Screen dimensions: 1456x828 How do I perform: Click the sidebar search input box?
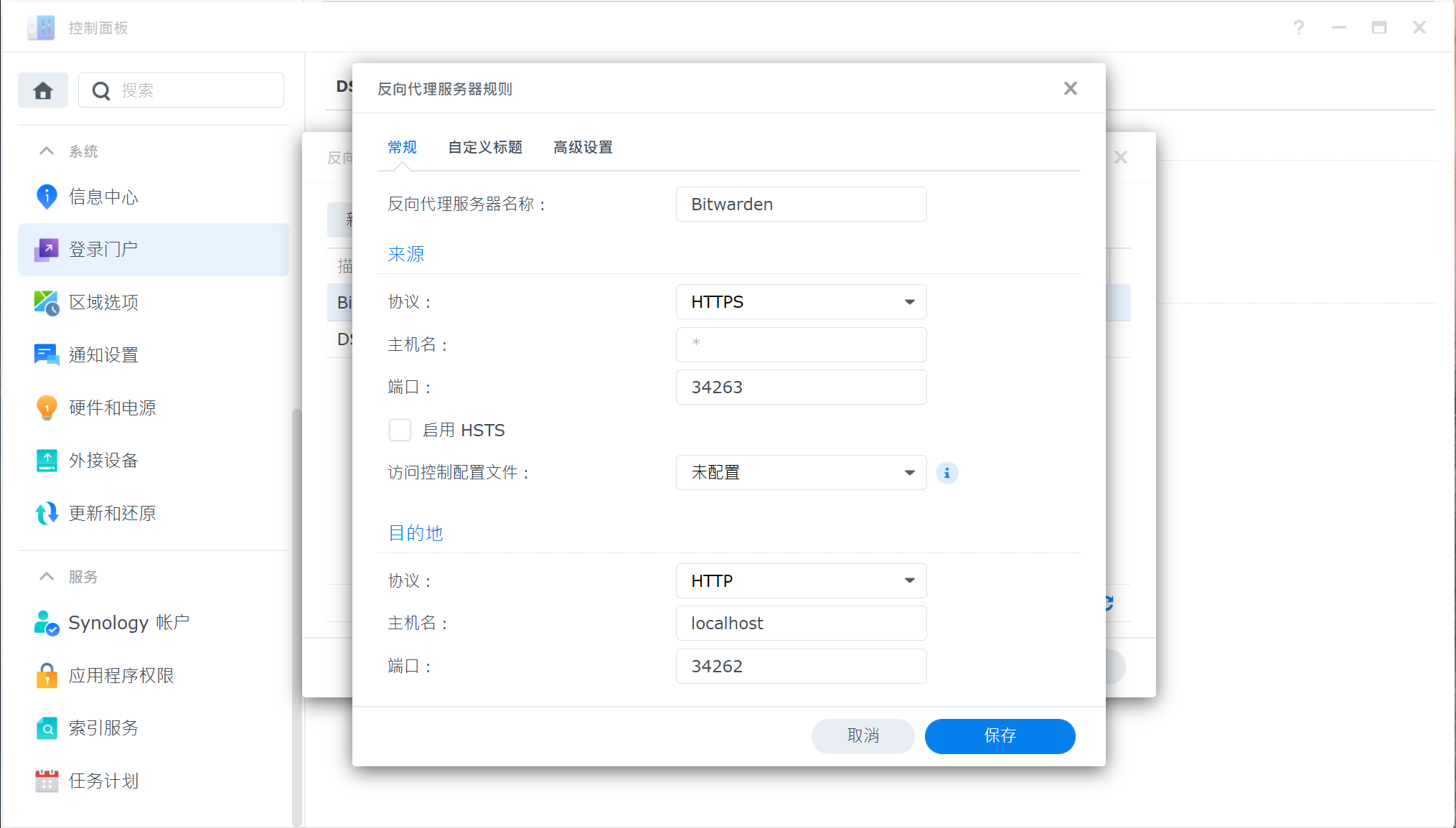click(x=181, y=90)
